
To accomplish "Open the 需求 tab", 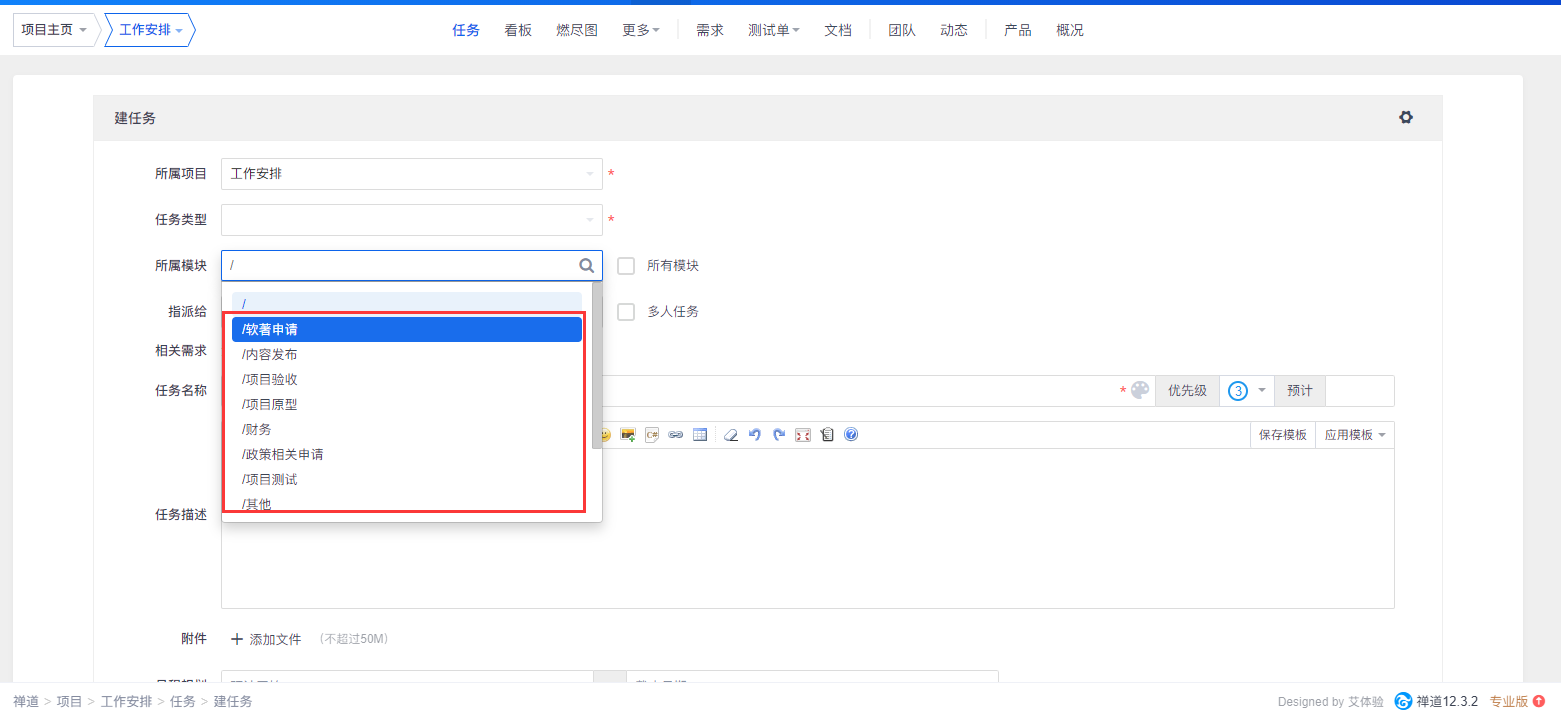I will pos(710,30).
